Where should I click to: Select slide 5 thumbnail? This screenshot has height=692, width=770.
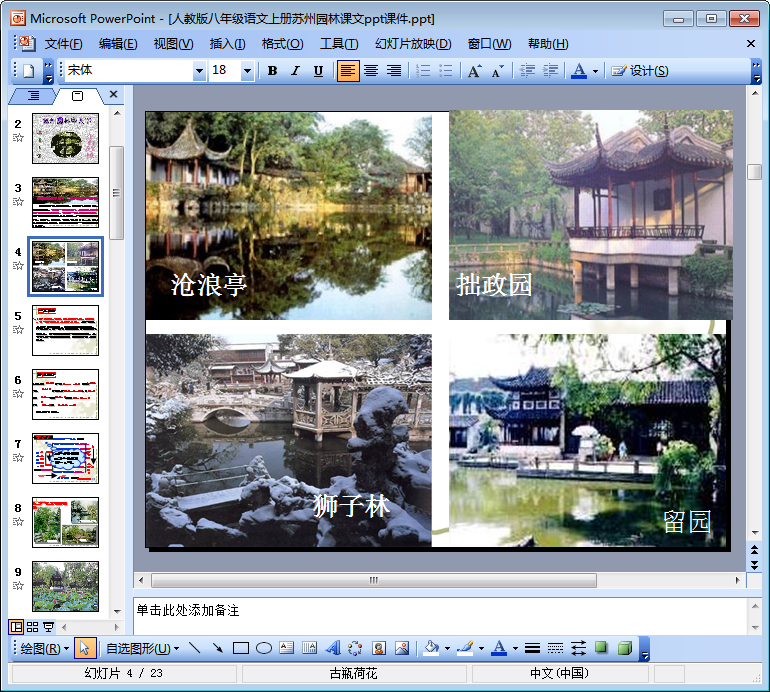pyautogui.click(x=65, y=331)
